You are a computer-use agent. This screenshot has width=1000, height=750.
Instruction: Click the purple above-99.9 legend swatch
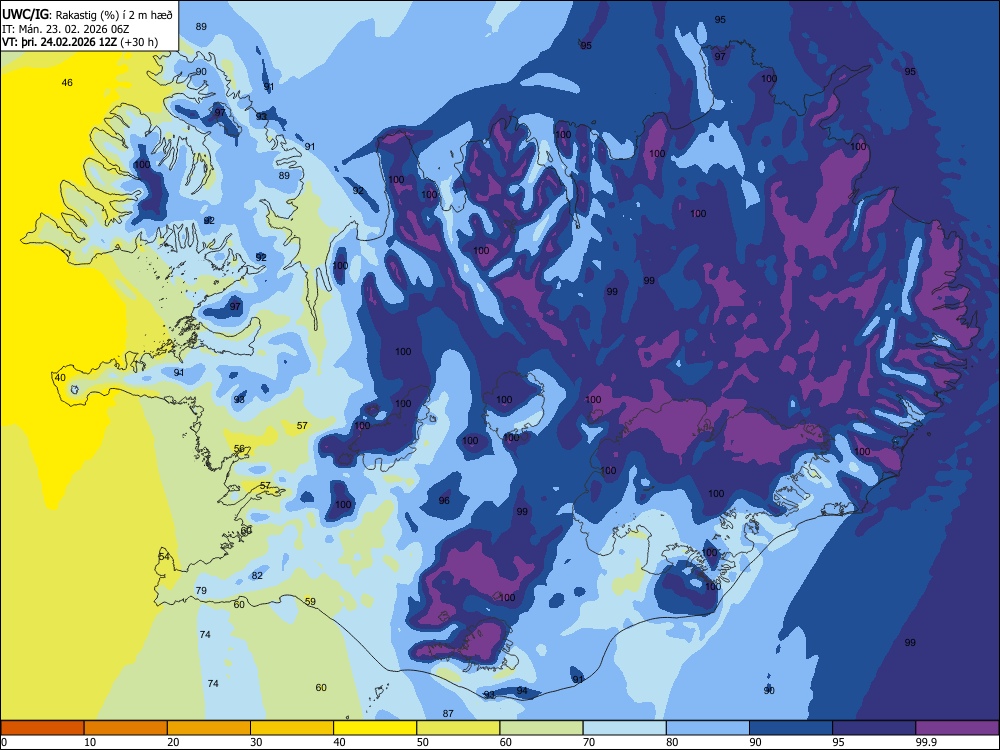click(957, 728)
